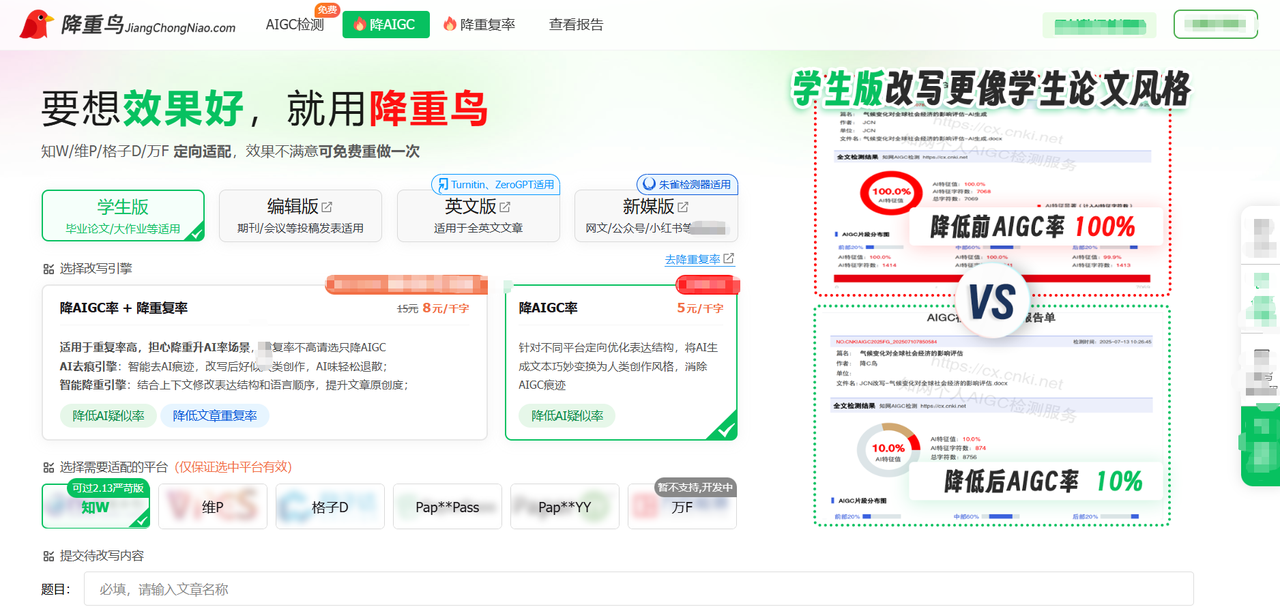Open the 降低后AIGC率 10% report image
The image size is (1280, 607).
click(x=992, y=415)
